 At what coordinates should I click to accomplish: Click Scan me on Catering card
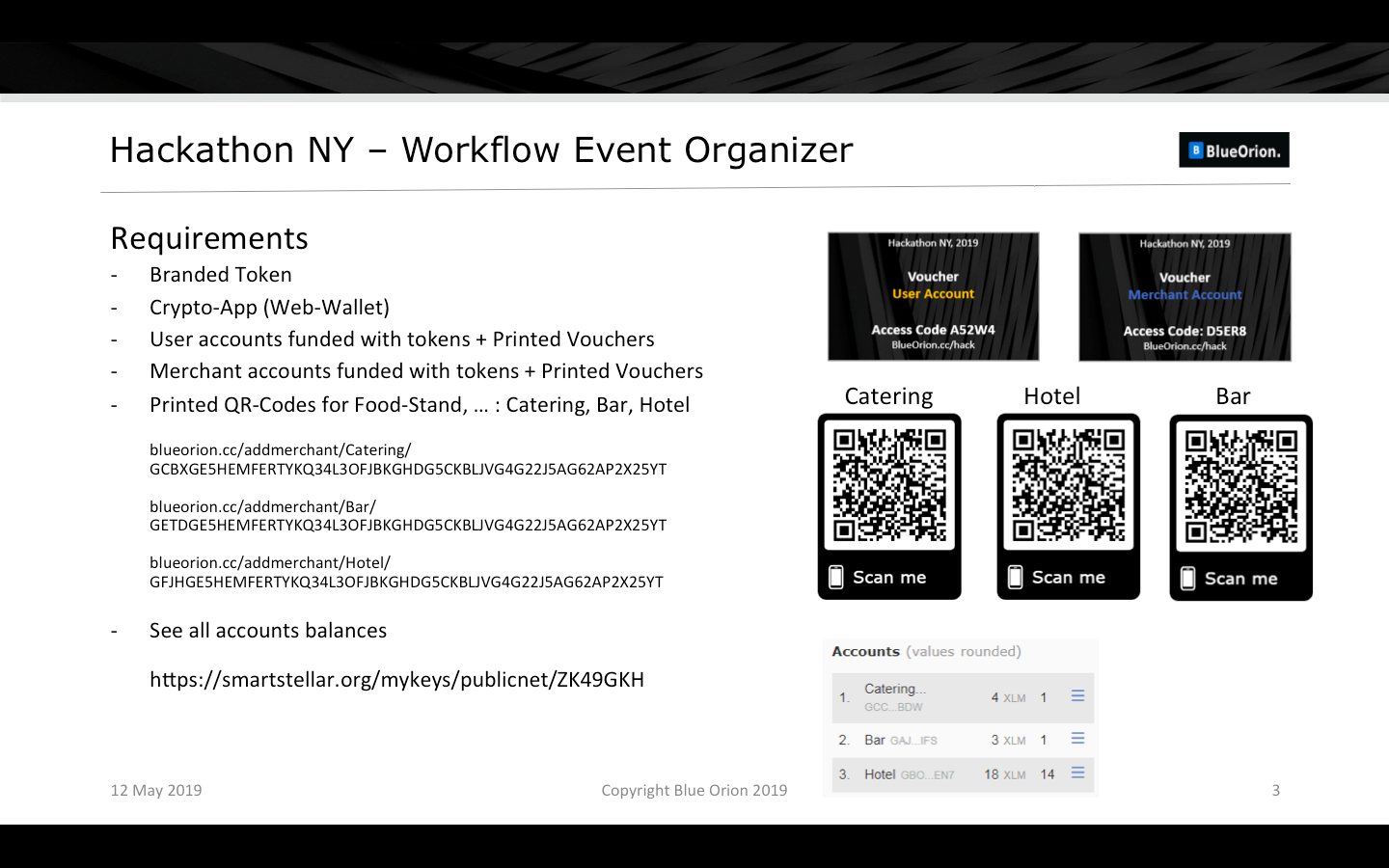[889, 577]
